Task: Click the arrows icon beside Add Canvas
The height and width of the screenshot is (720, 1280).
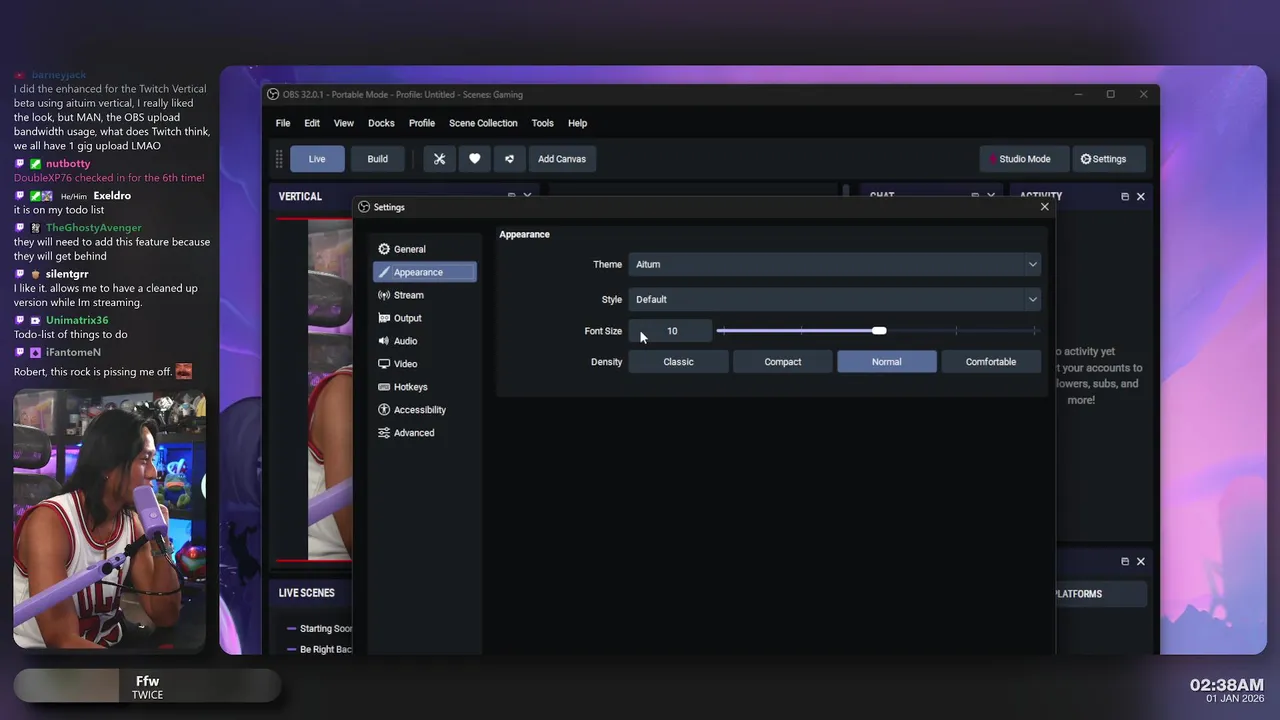Action: pyautogui.click(x=509, y=159)
